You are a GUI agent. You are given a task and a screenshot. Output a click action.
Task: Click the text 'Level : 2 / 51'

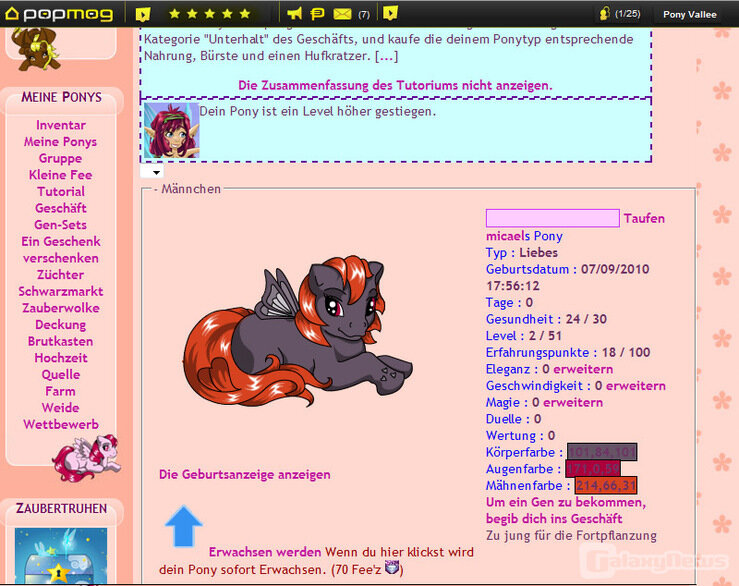coord(524,336)
